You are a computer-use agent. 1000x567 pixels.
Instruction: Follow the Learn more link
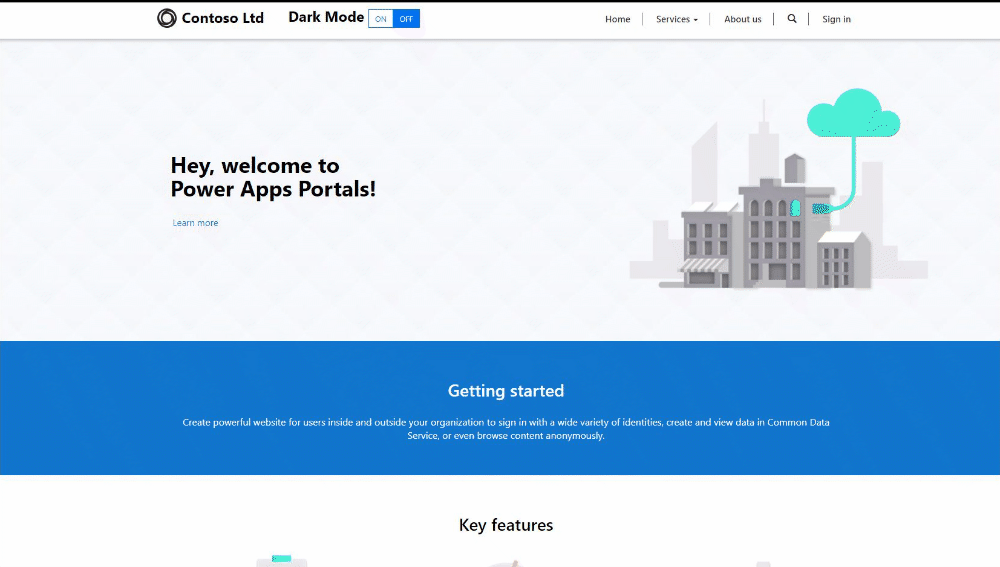pyautogui.click(x=195, y=223)
